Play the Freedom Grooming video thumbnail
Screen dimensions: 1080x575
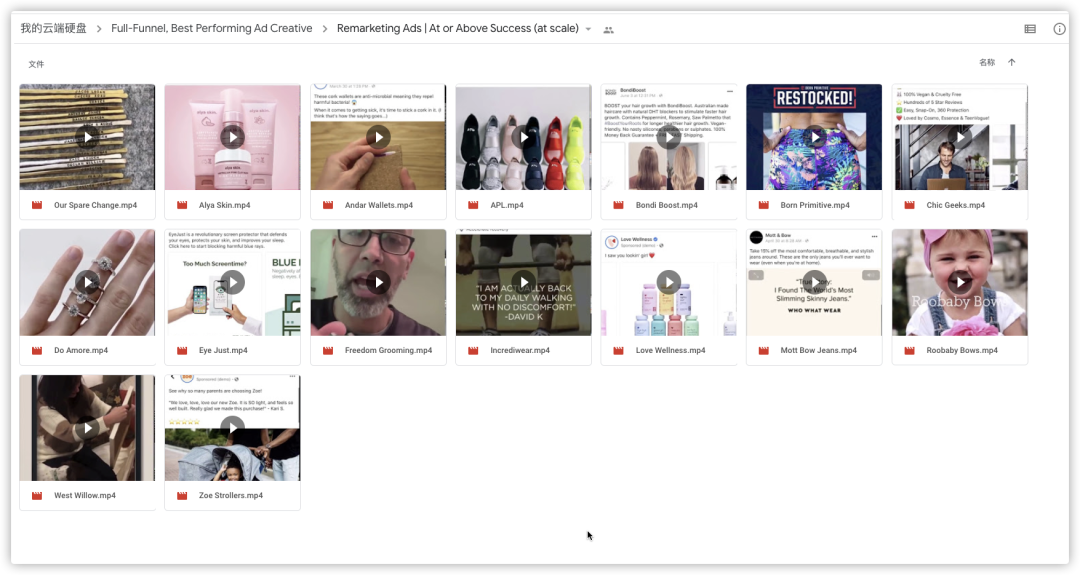coord(378,282)
